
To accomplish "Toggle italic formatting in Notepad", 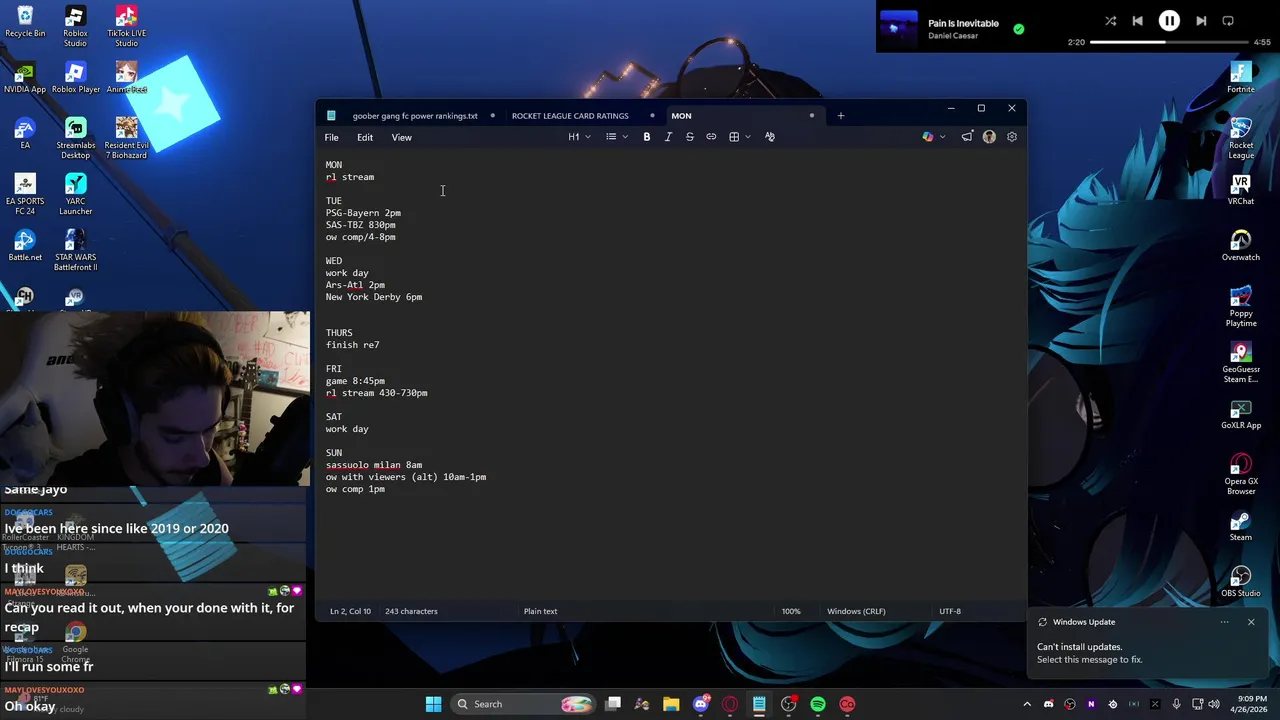I will (668, 137).
